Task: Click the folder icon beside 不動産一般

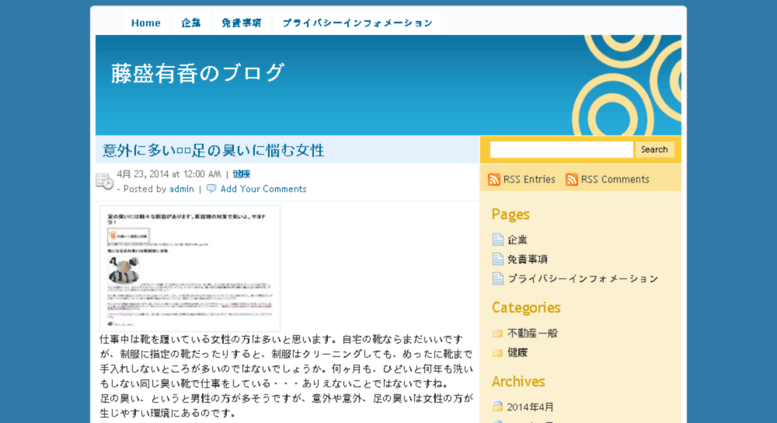Action: coord(498,333)
